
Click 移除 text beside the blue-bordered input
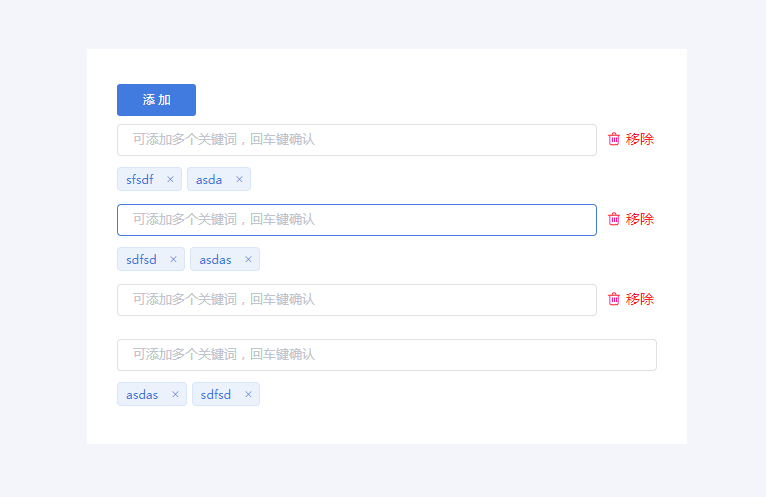tap(639, 219)
